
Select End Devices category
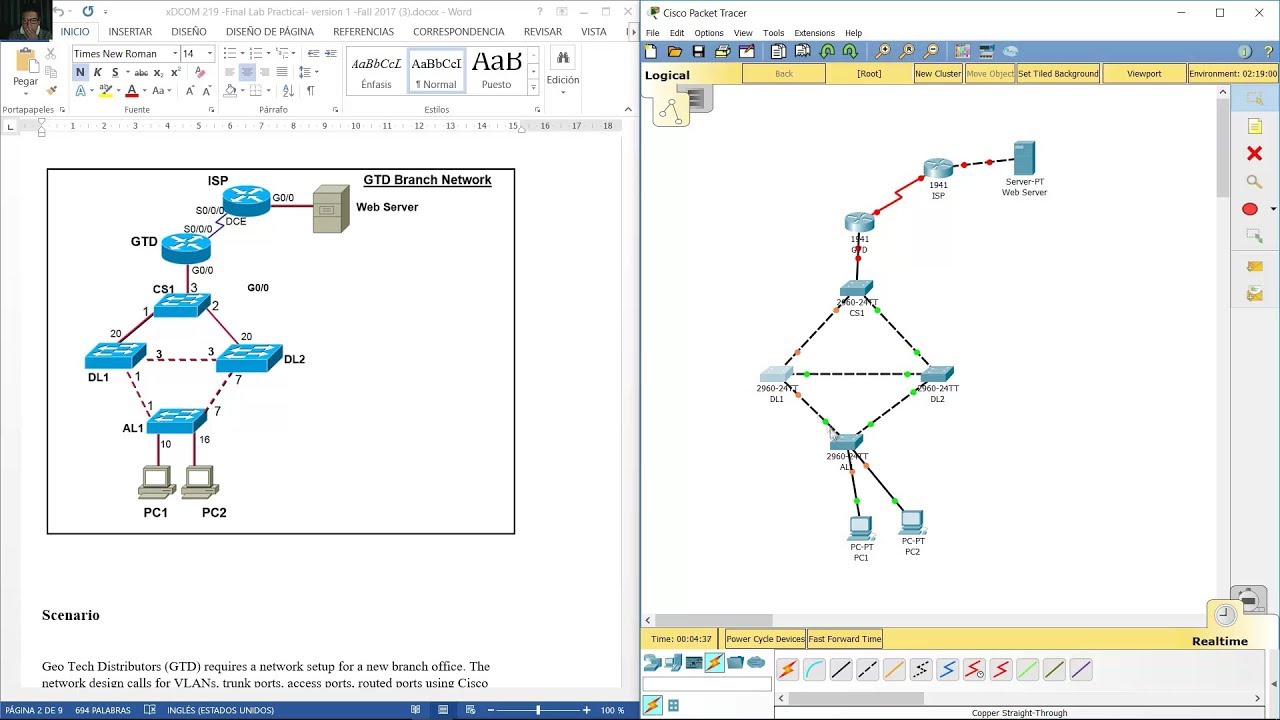tap(673, 662)
